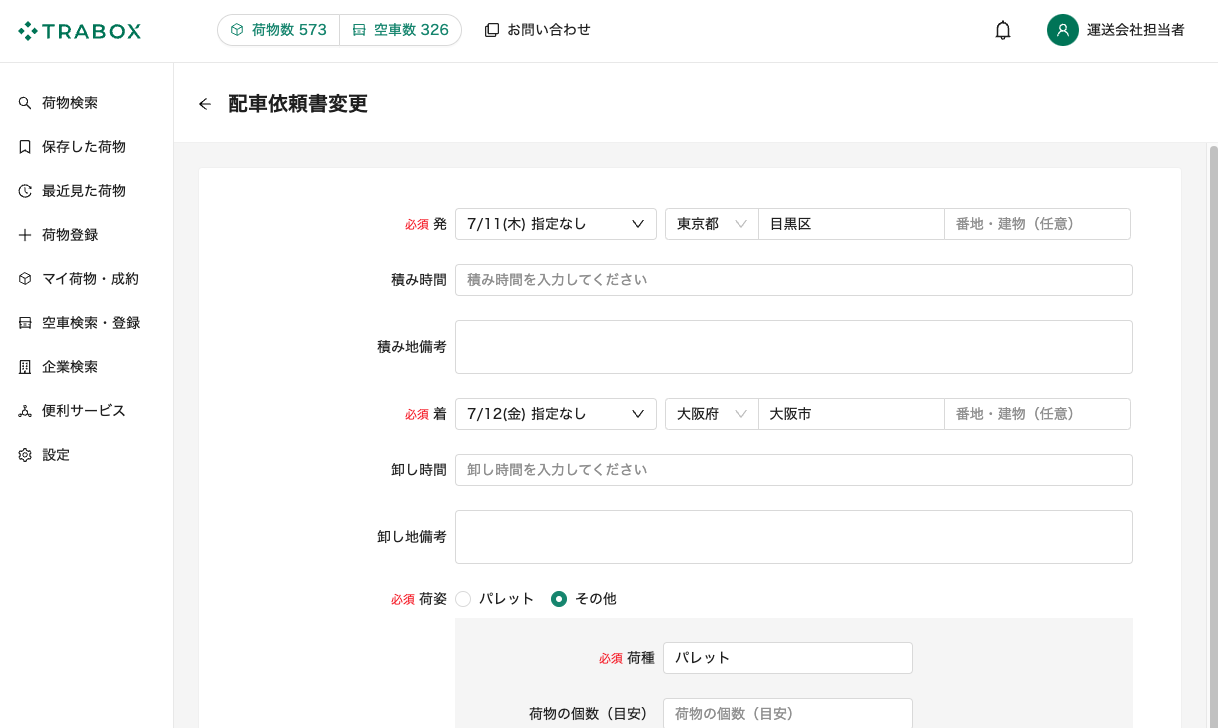Click the page vertical scrollbar

tap(1213, 435)
